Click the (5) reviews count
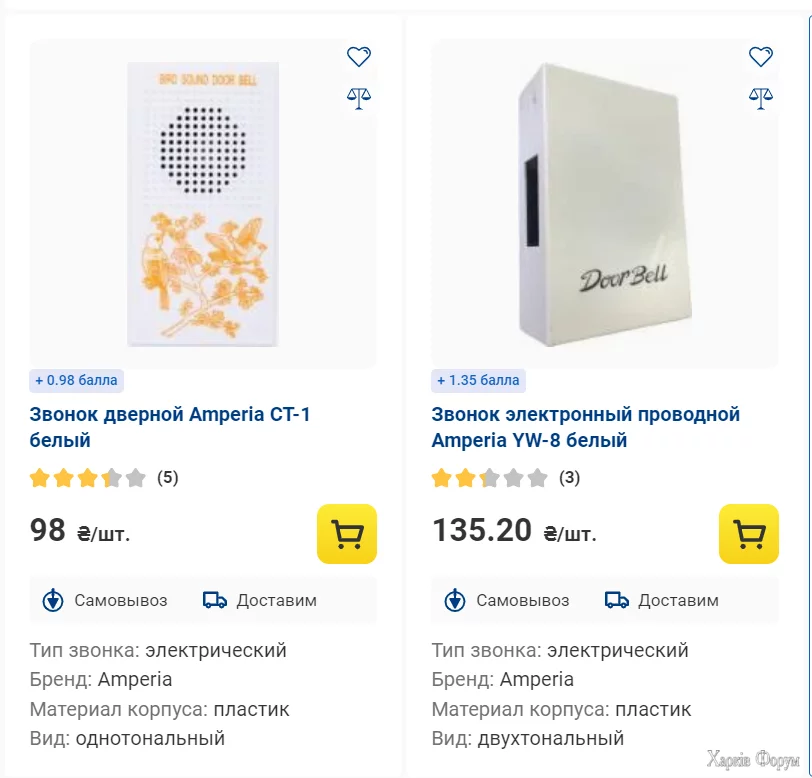Screen dimensions: 812x778 168,478
